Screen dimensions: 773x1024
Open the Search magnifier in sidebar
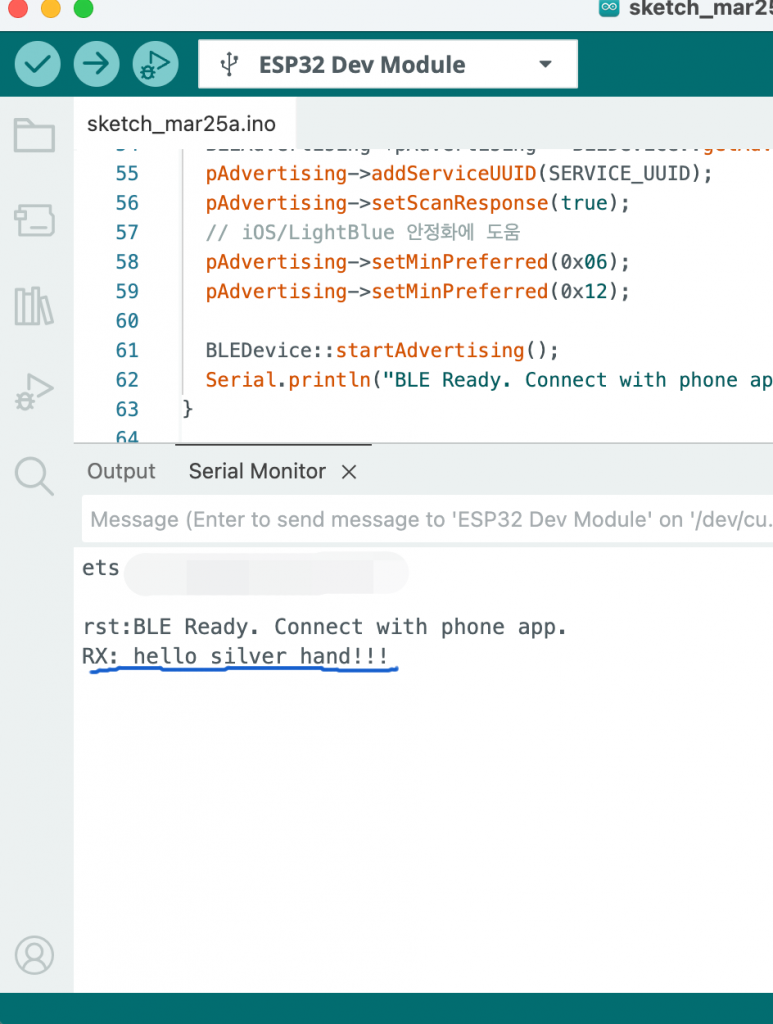pyautogui.click(x=34, y=477)
